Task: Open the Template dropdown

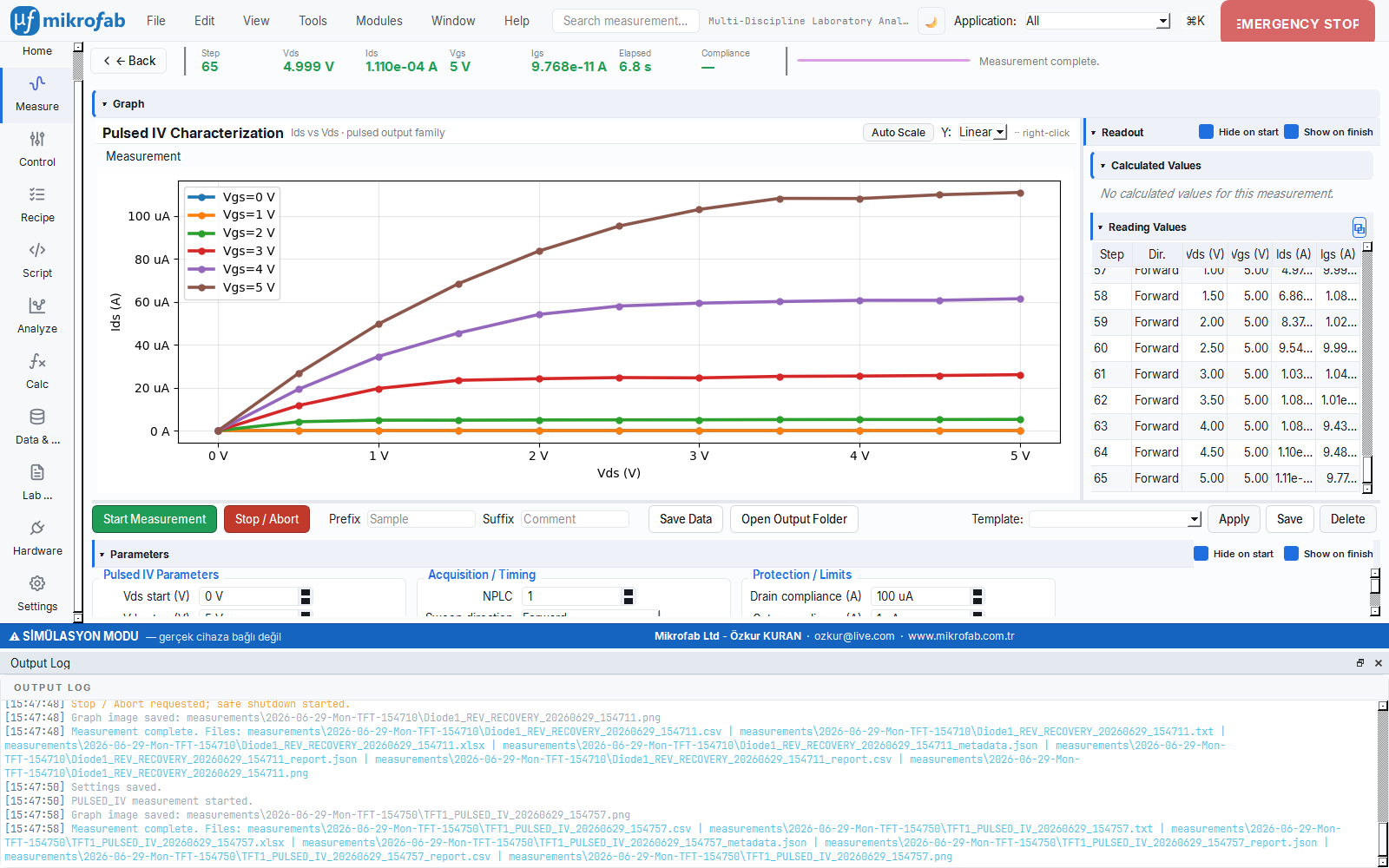Action: pos(1116,519)
